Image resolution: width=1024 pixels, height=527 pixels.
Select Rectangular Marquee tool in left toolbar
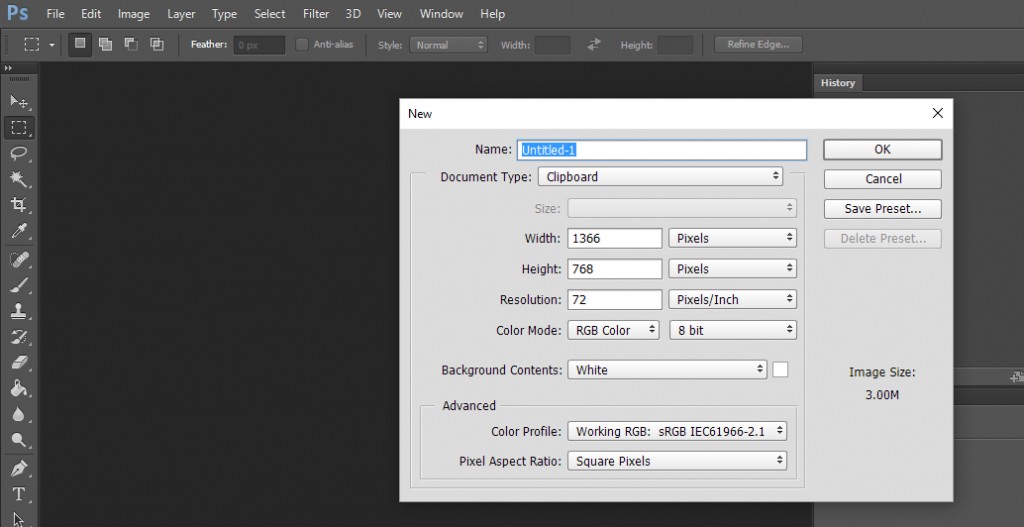[19, 127]
